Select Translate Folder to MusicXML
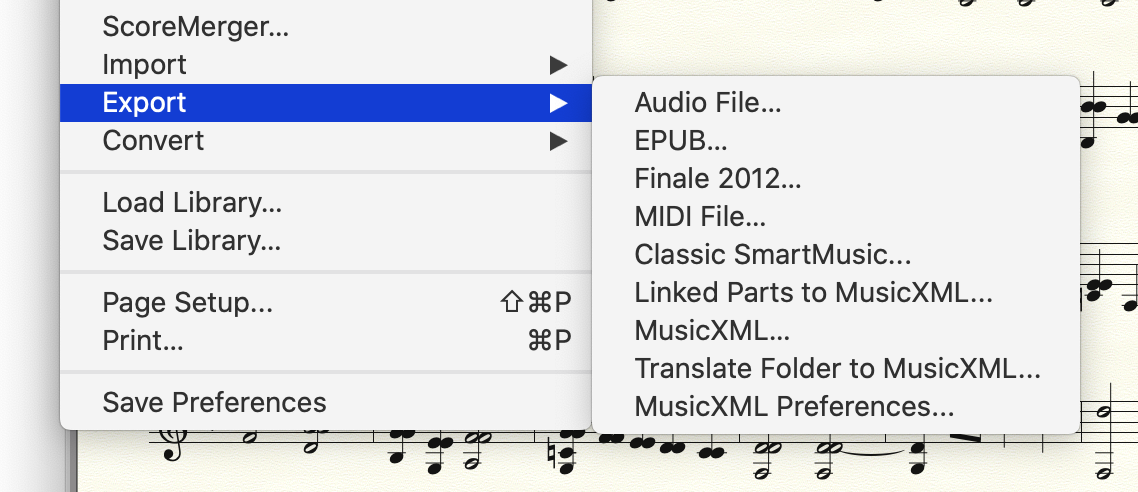The height and width of the screenshot is (492, 1138). (837, 369)
